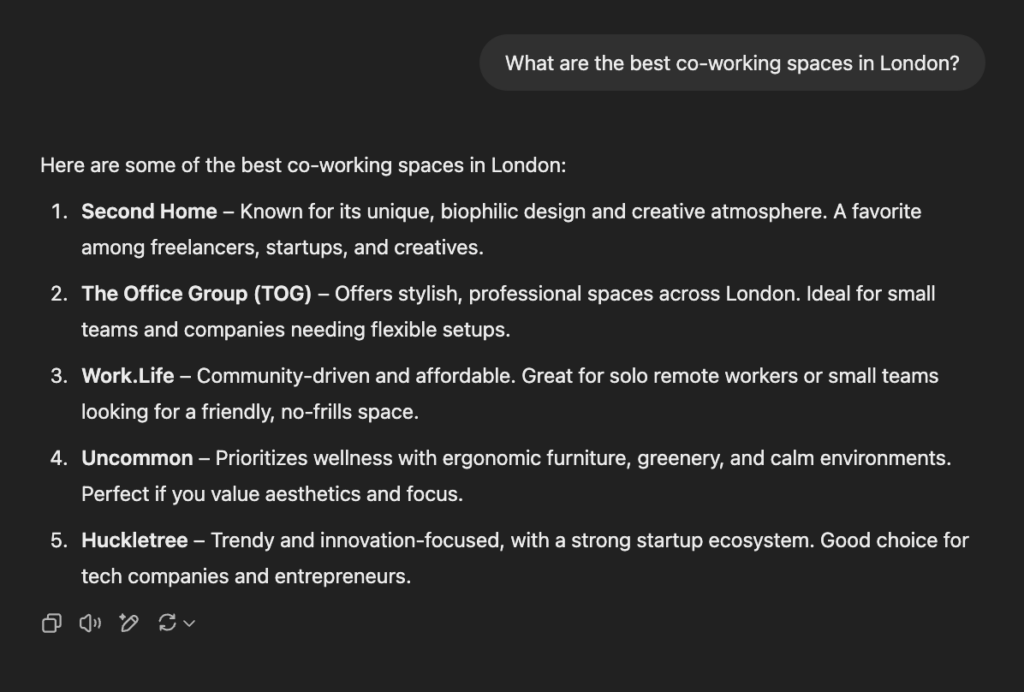Click 'looking for a friendly, no-frills space'
The width and height of the screenshot is (1024, 692).
tap(249, 412)
